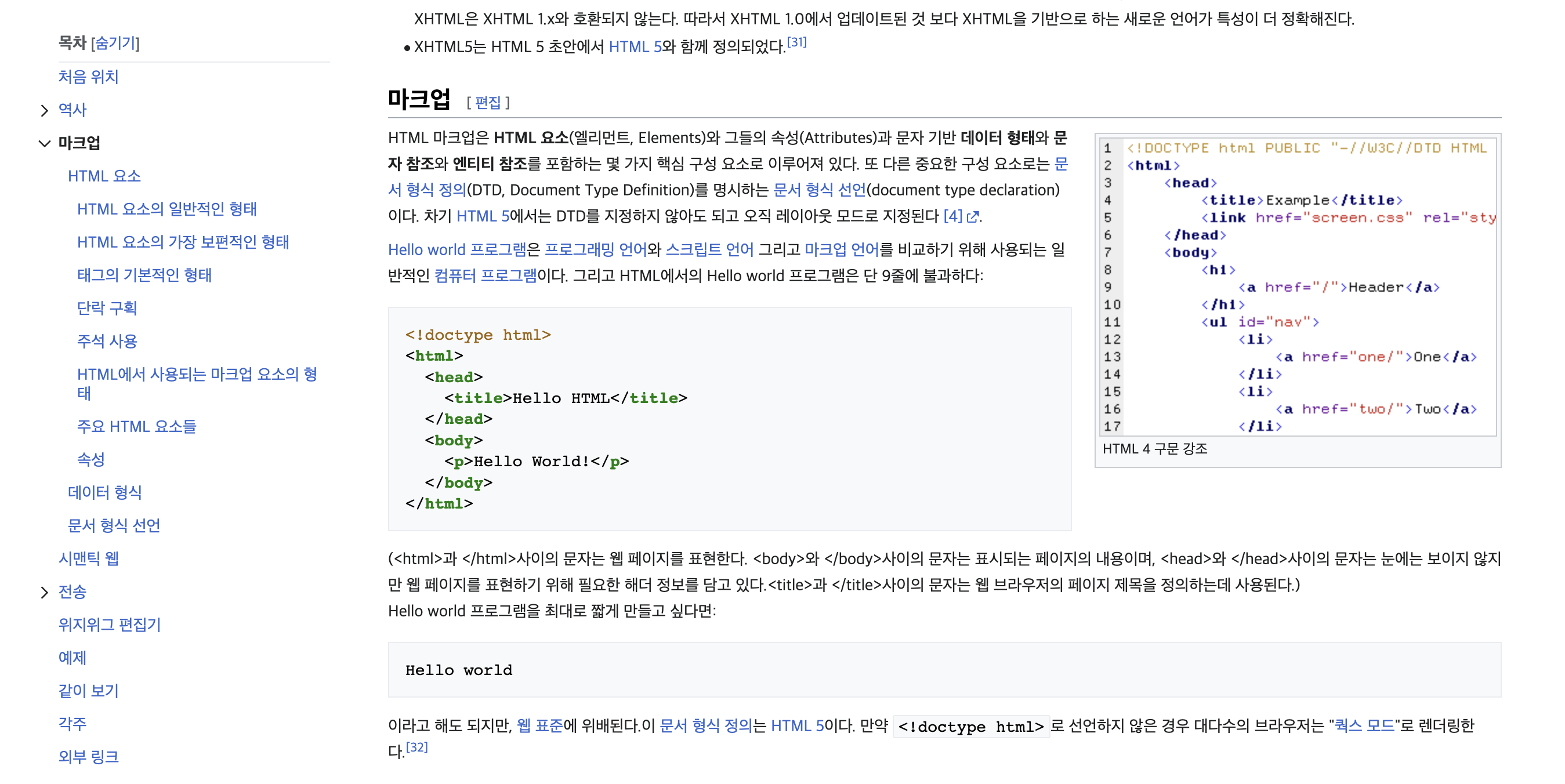Open the 웹 표준 link

tap(539, 725)
